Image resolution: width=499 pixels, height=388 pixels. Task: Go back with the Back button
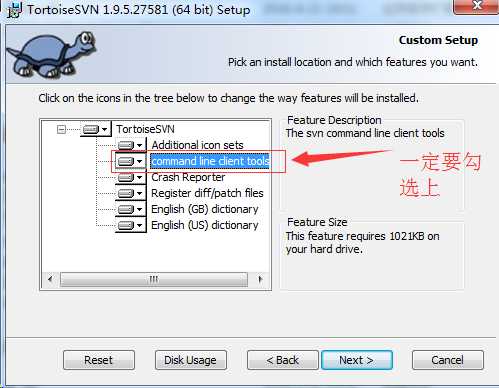click(283, 360)
